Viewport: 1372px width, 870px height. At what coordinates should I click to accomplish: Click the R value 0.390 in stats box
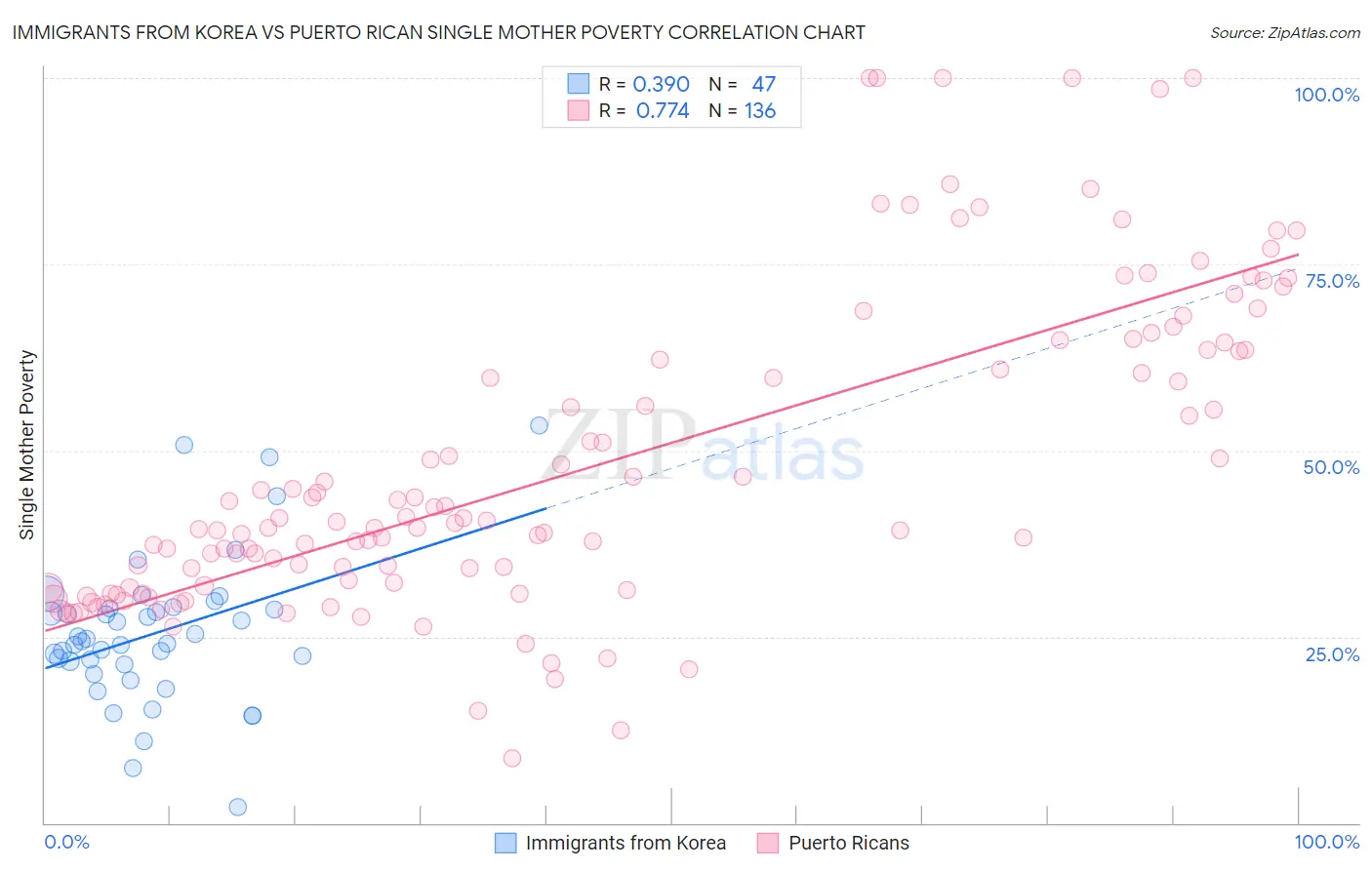662,84
